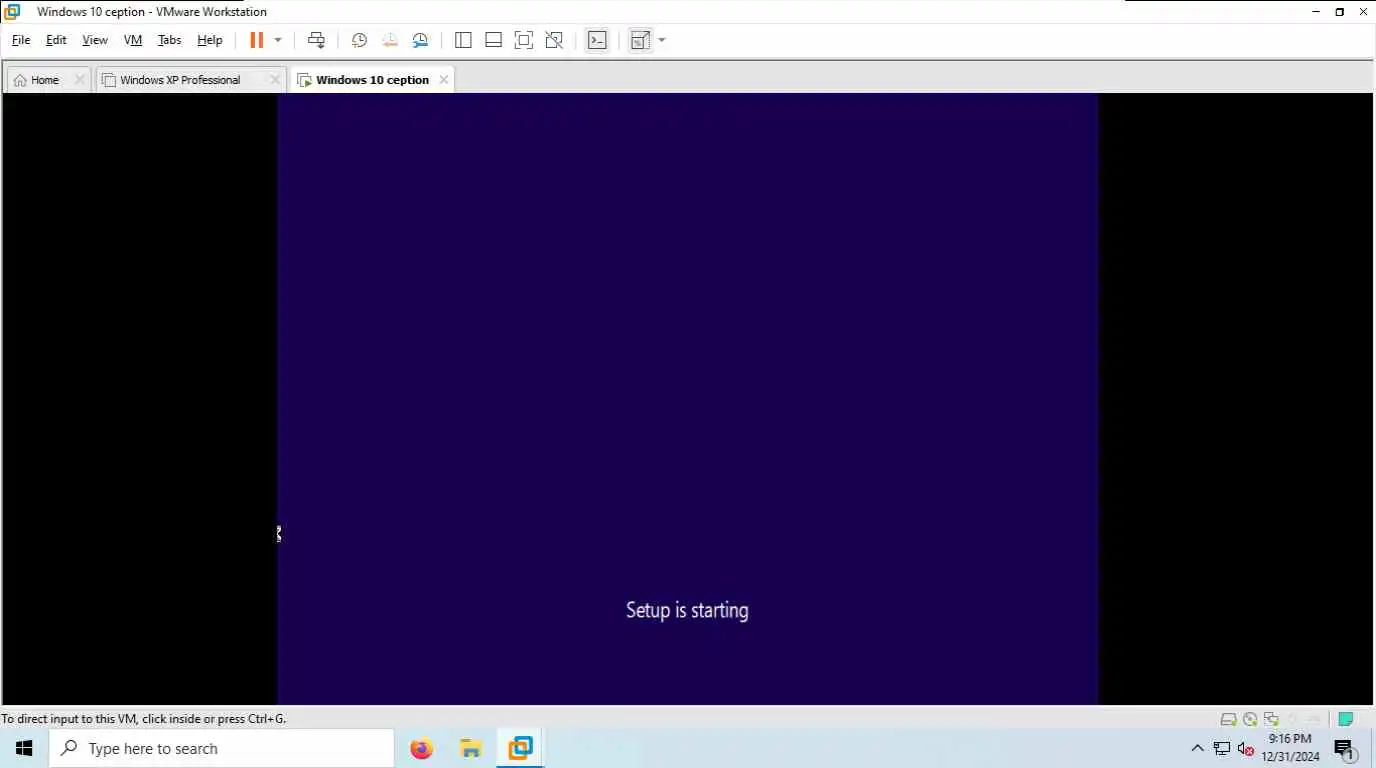Open the File menu

point(21,40)
